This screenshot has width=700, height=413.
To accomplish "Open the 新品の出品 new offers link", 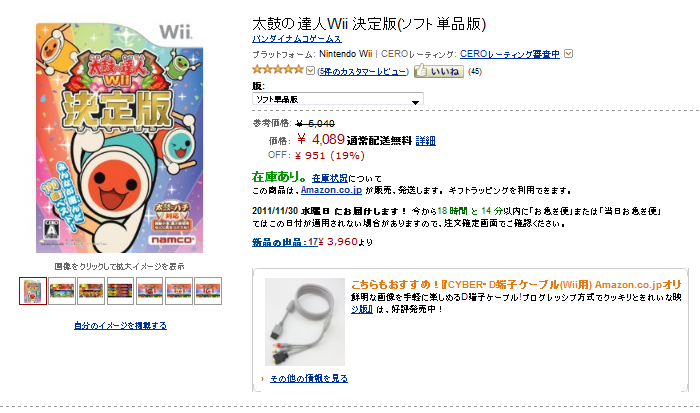I will tap(285, 242).
